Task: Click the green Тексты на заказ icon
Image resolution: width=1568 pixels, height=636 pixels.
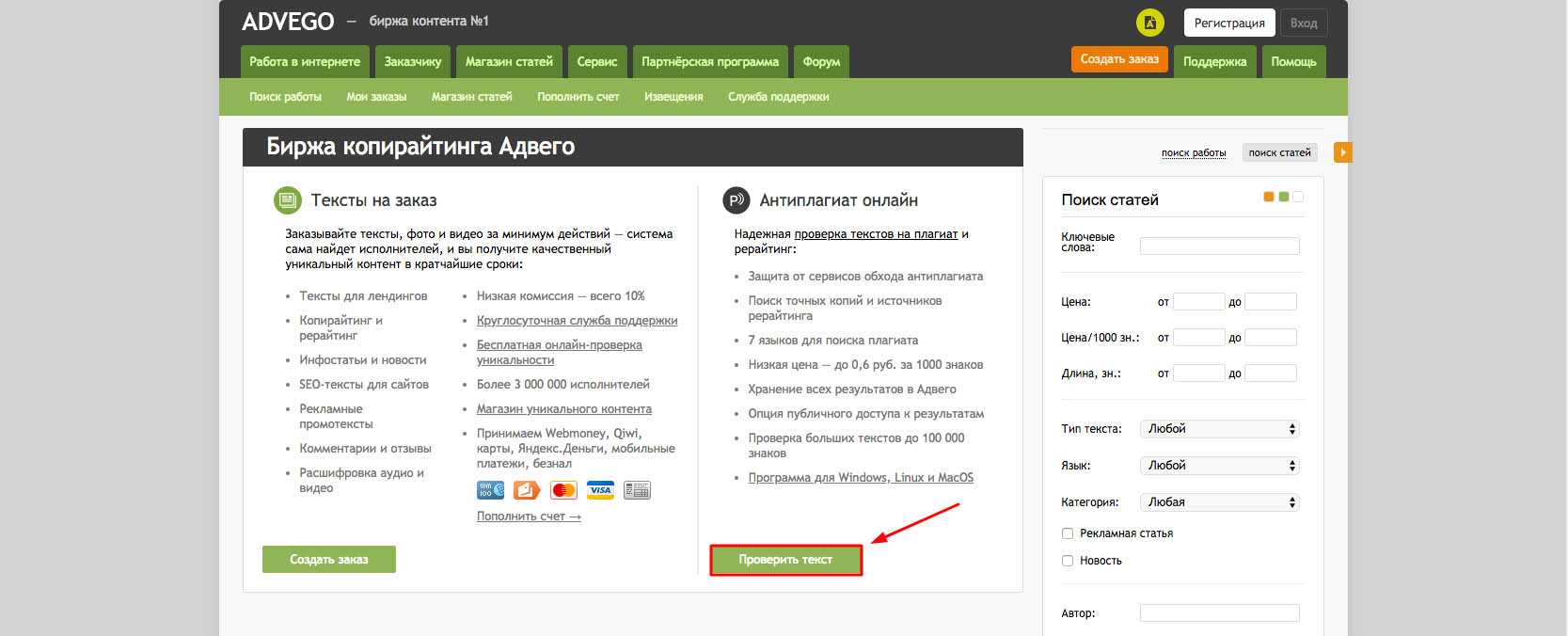Action: coord(287,200)
